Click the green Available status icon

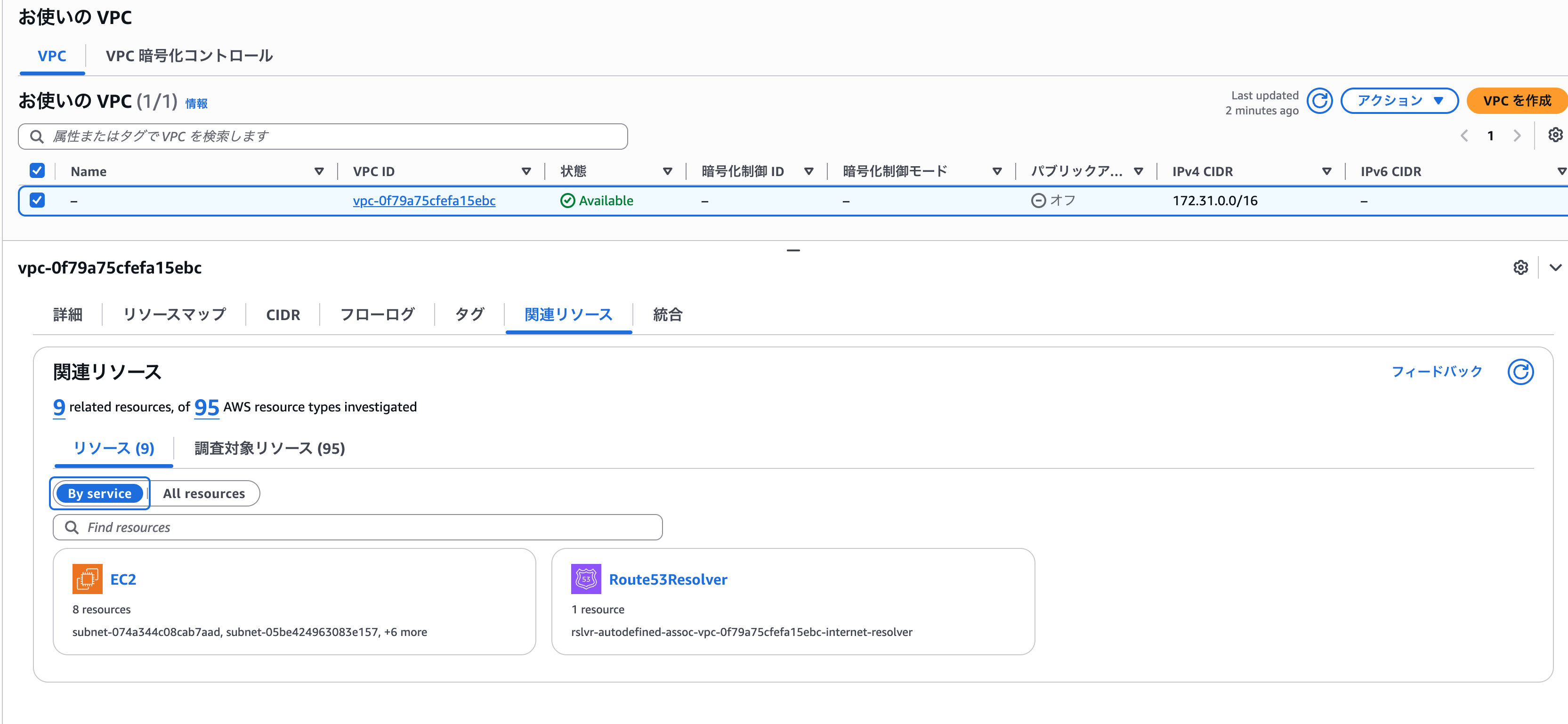pos(567,201)
